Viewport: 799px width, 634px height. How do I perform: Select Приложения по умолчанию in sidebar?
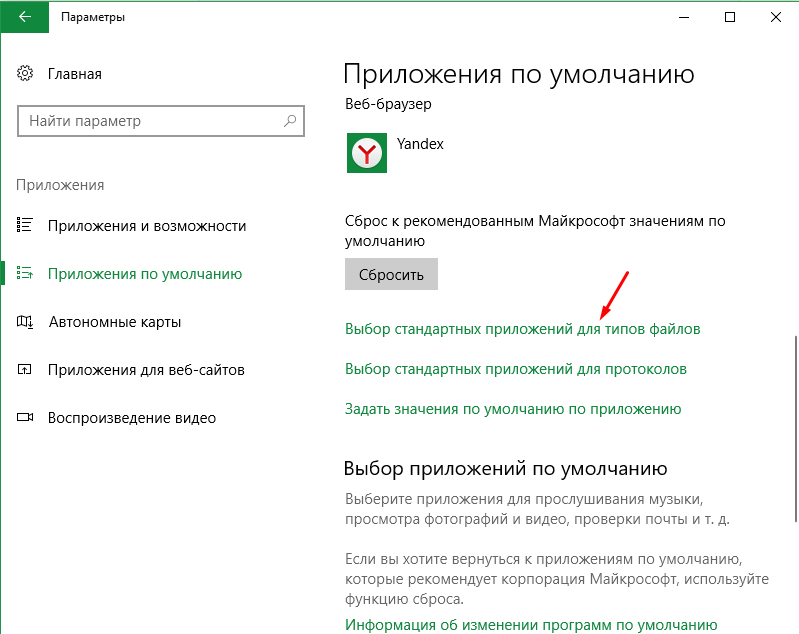[x=145, y=274]
